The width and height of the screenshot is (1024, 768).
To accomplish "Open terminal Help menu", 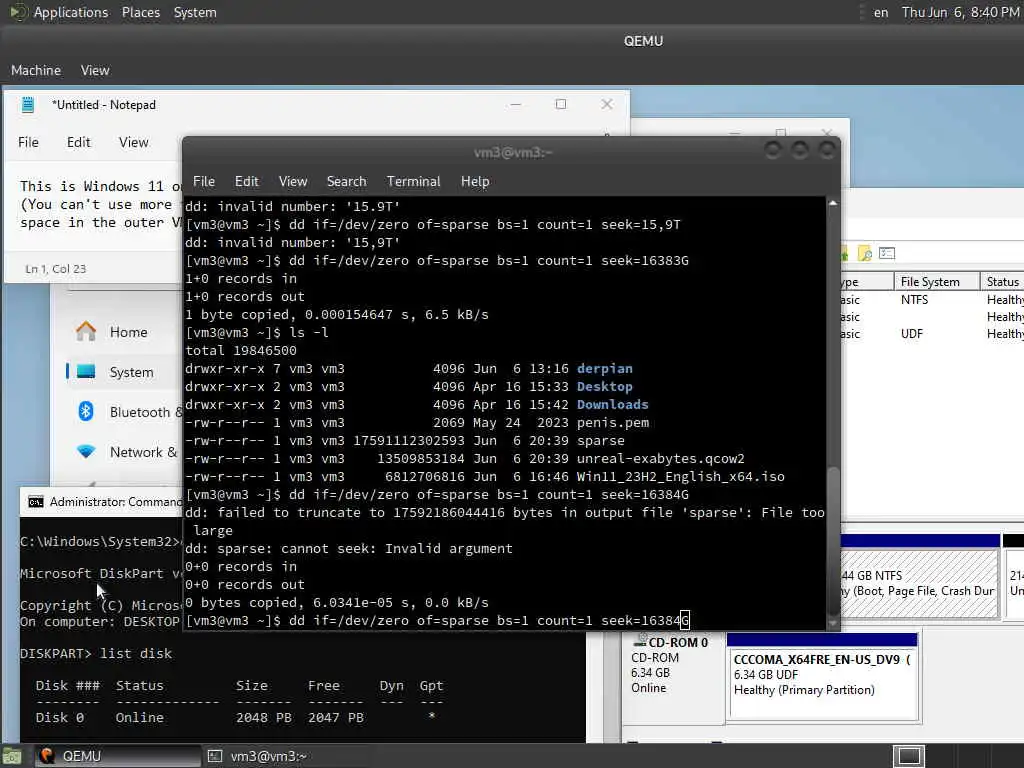I will (475, 181).
